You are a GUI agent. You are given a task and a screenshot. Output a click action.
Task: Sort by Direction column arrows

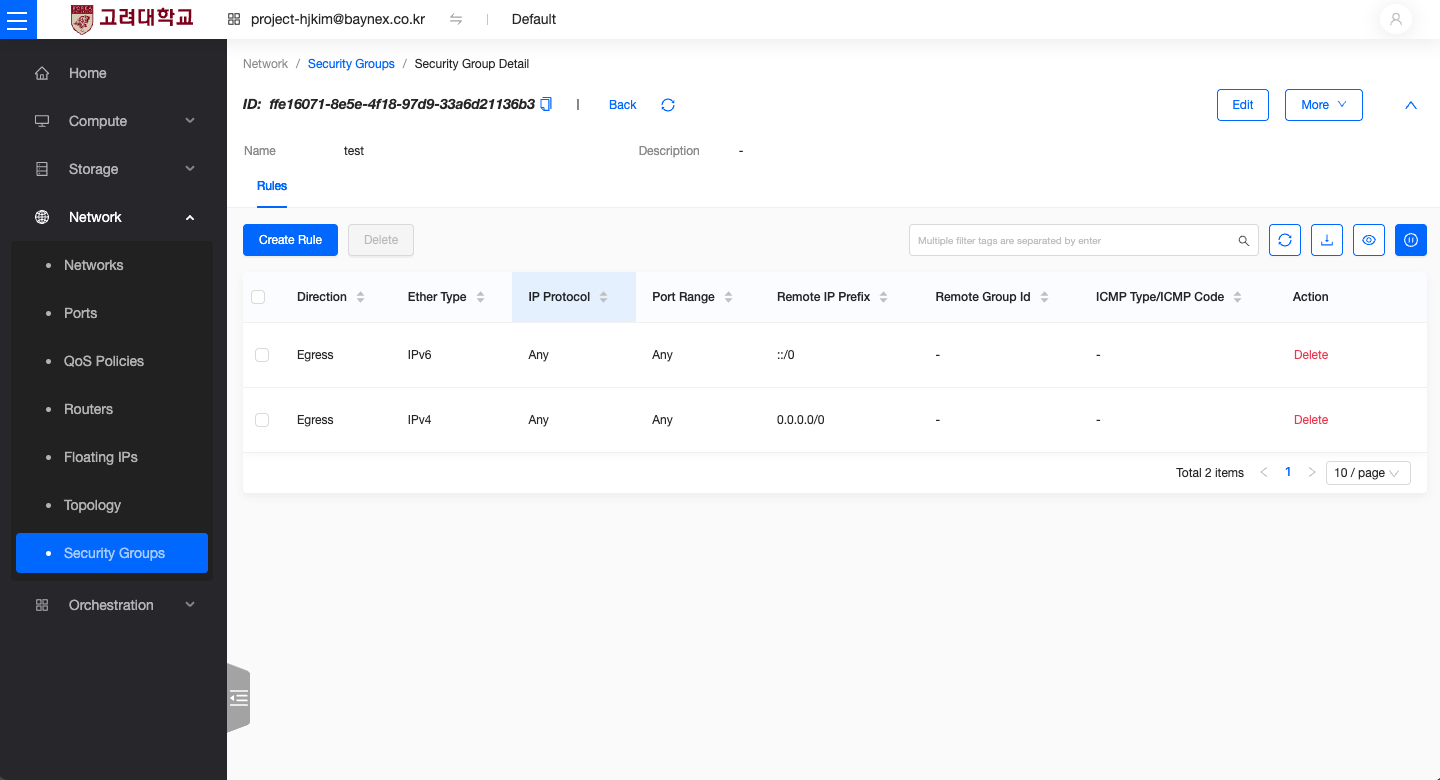tap(361, 297)
